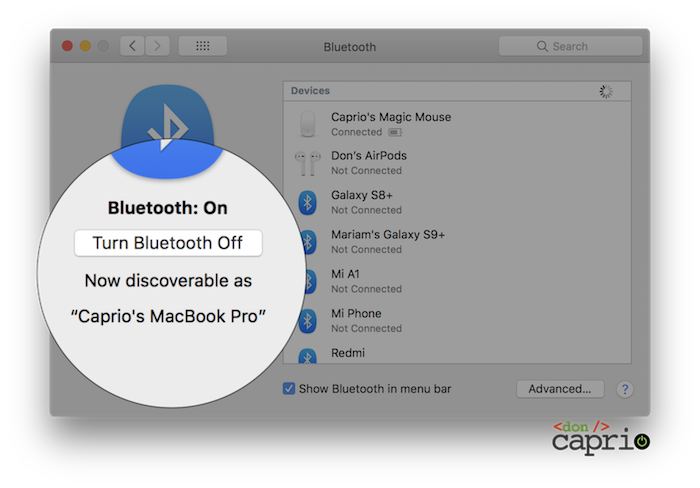The height and width of the screenshot is (488, 700).
Task: Select the Redmi device row
Action: pos(457,352)
